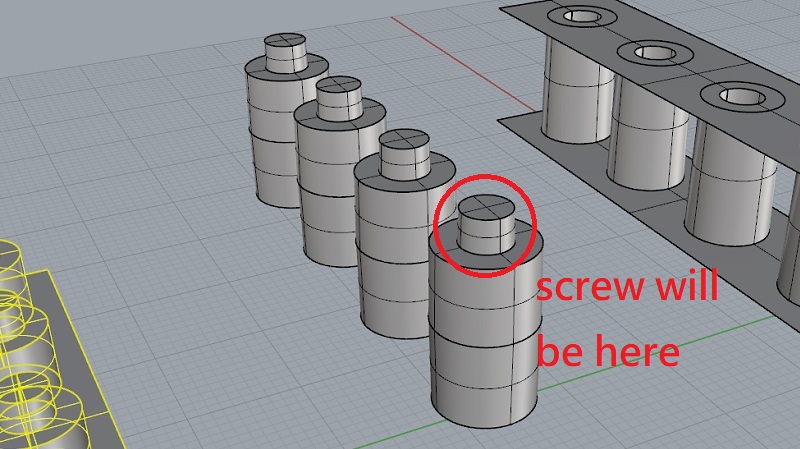The width and height of the screenshot is (800, 449).
Task: Click the middle ring hole in the top plate
Action: point(655,53)
